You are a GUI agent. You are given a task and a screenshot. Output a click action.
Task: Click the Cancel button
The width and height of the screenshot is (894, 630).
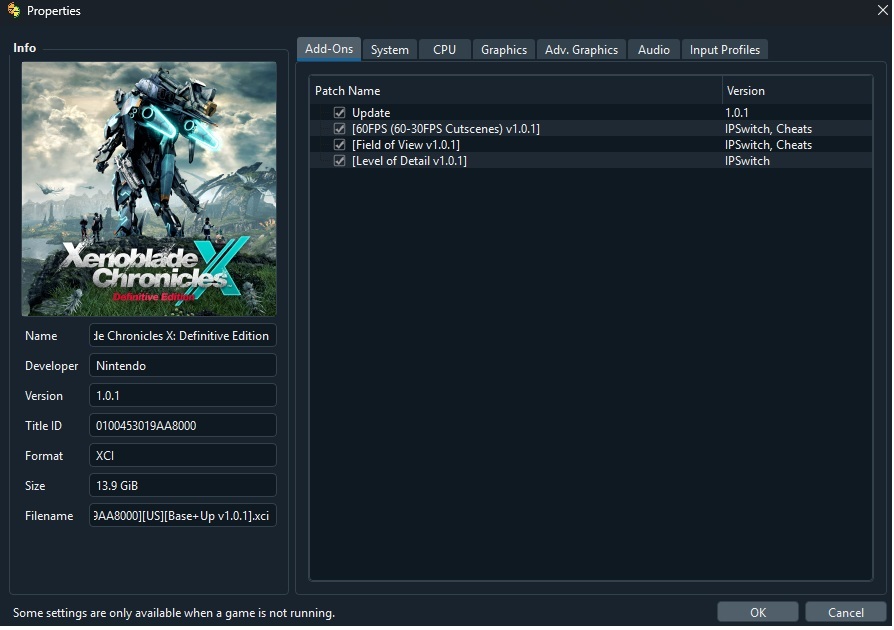click(x=846, y=612)
